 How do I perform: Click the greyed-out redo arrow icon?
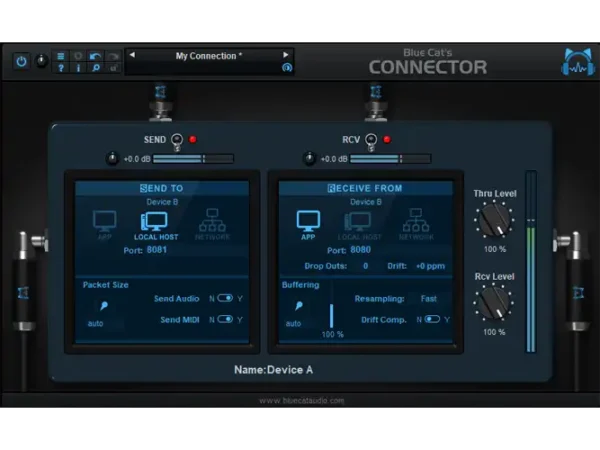point(113,57)
